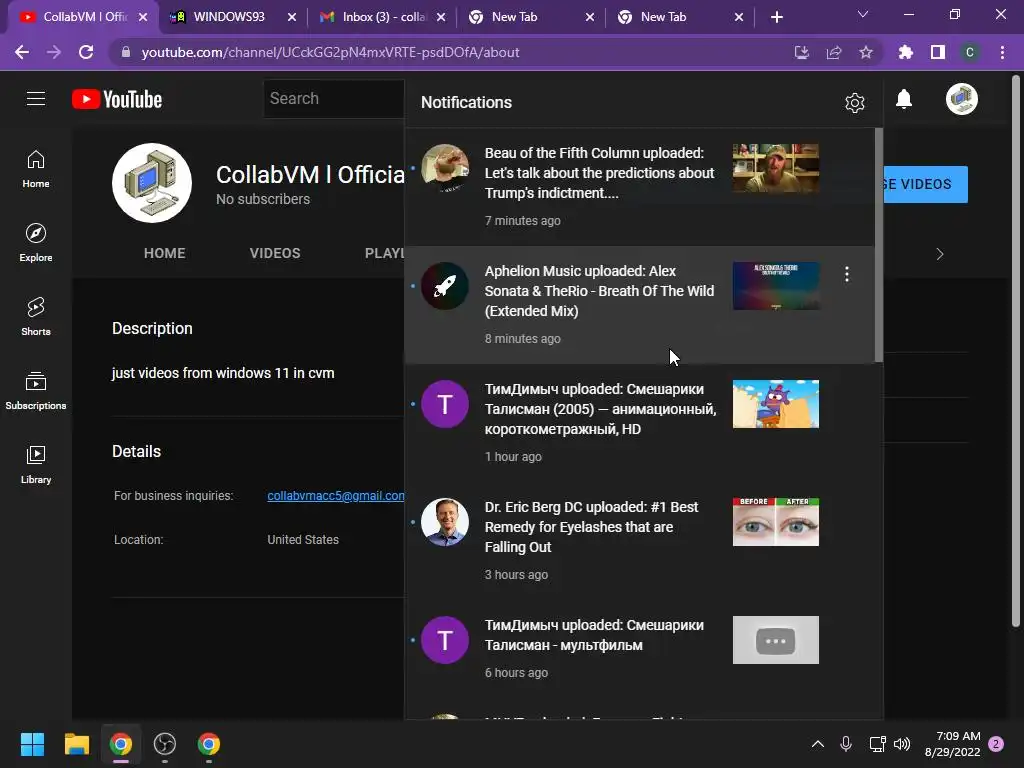Click the CollabVM channel avatar image

(152, 183)
